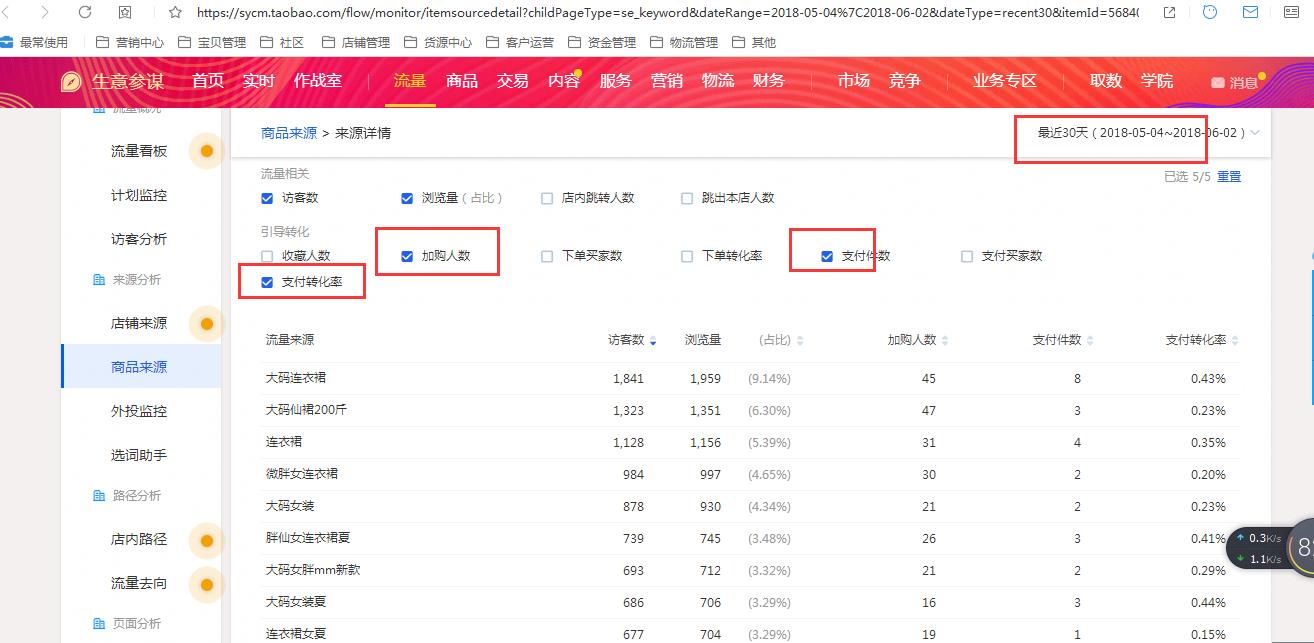Switch to the 商品 tab in top navigation
This screenshot has width=1314, height=643.
461,81
